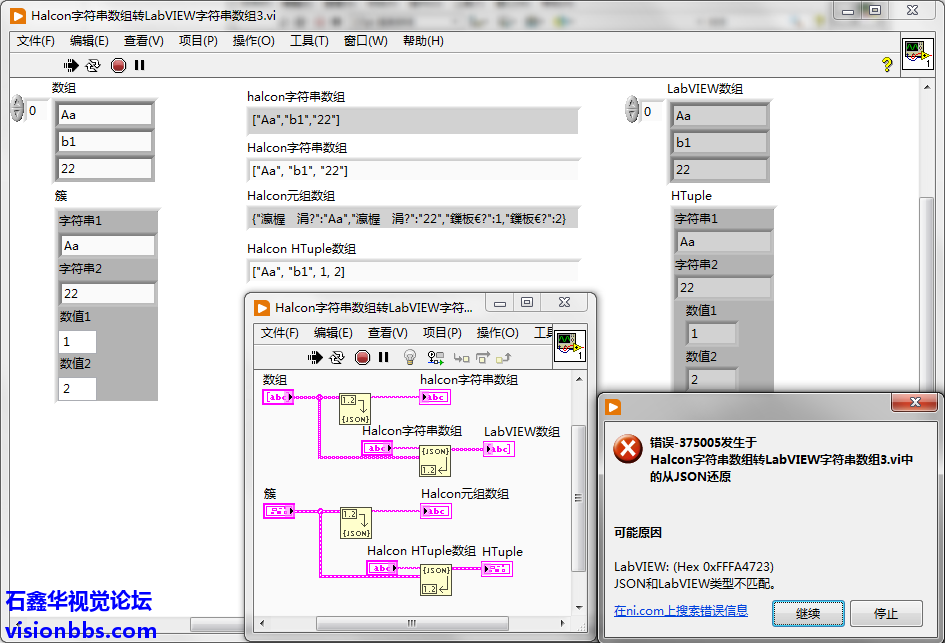Open 项目(P) menu in the block diagram window
This screenshot has height=643, width=945.
(x=442, y=333)
